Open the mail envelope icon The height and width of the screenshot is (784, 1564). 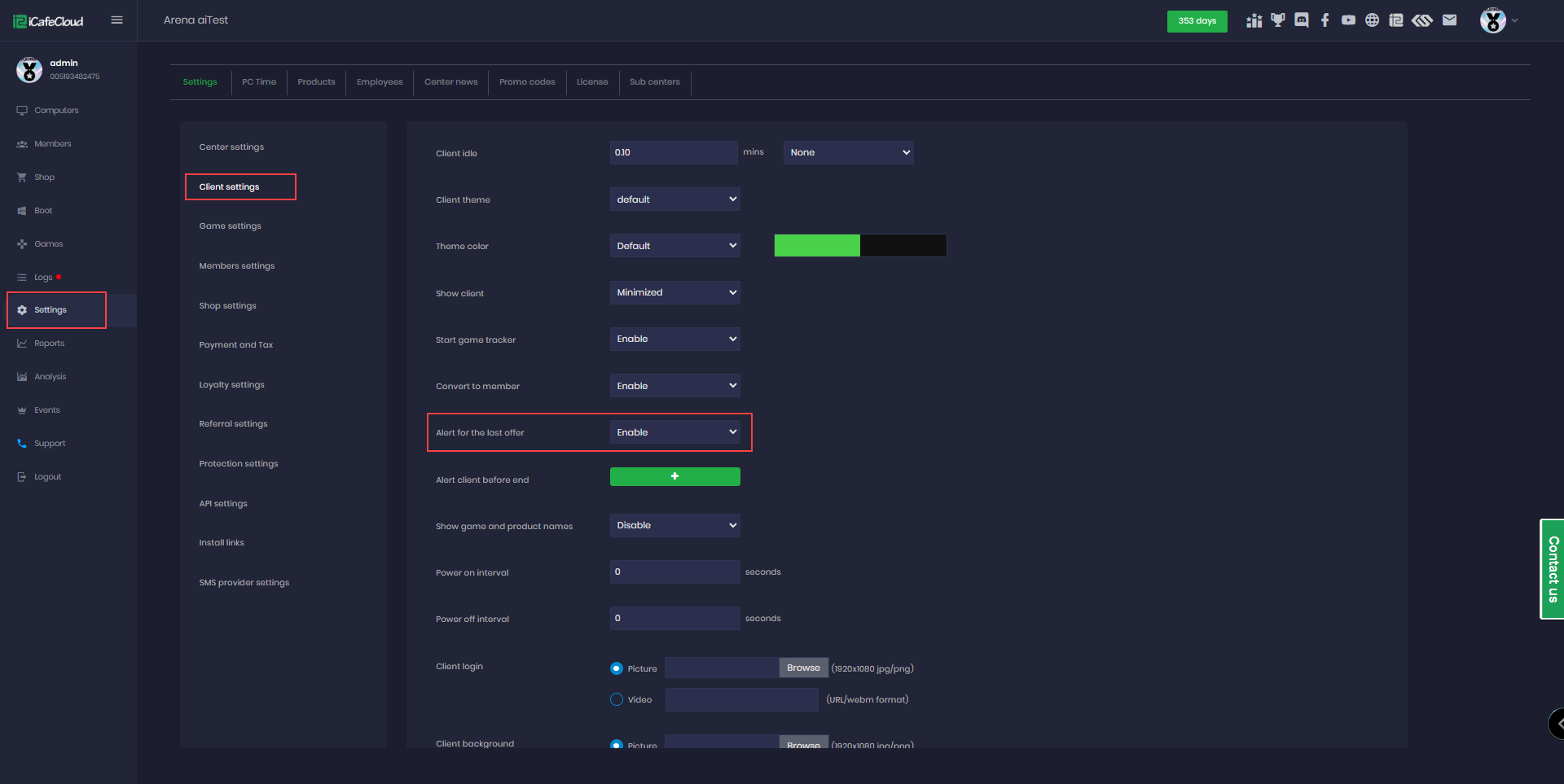1449,20
